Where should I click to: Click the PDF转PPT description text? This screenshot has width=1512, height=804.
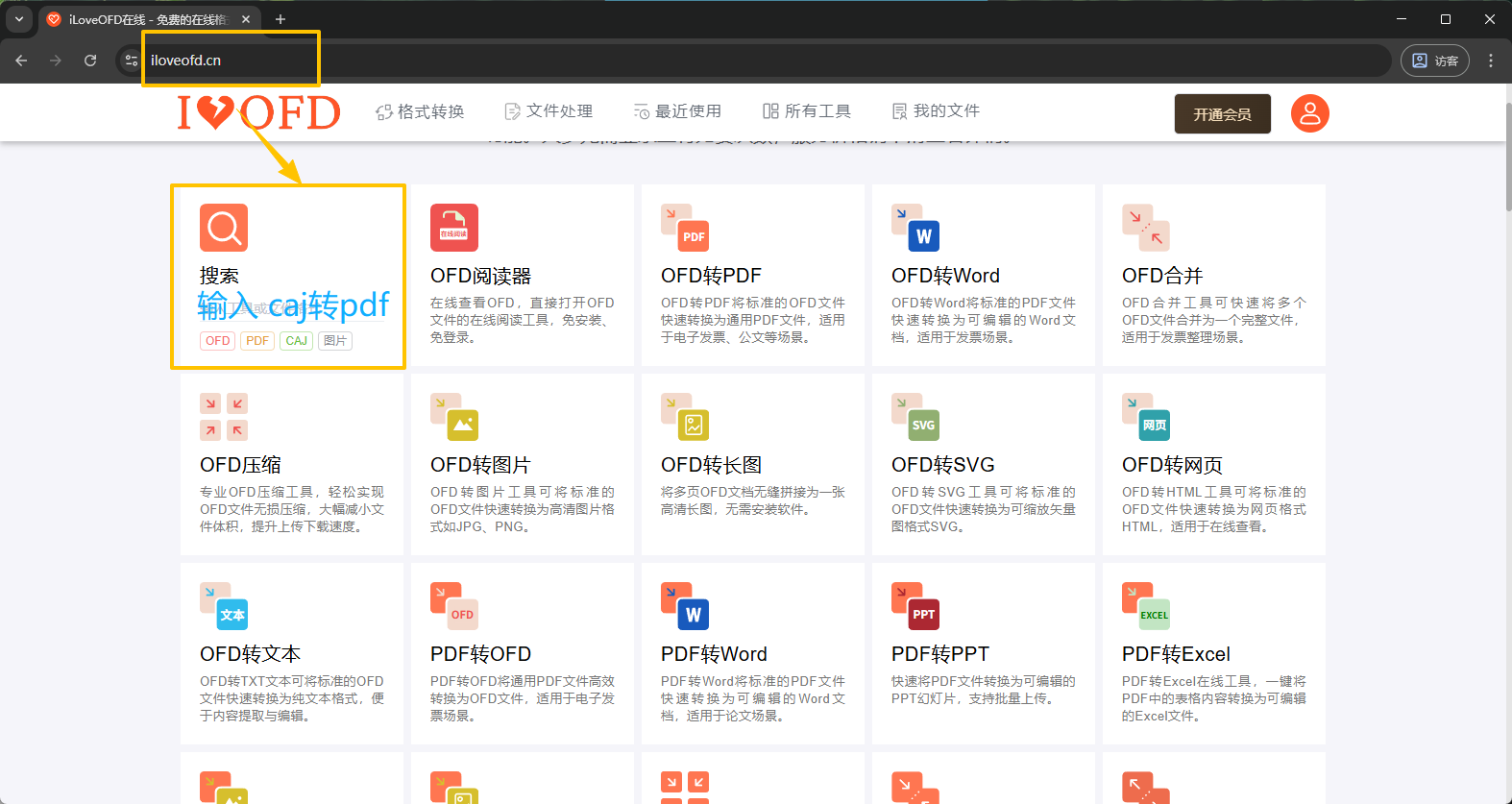pos(984,690)
